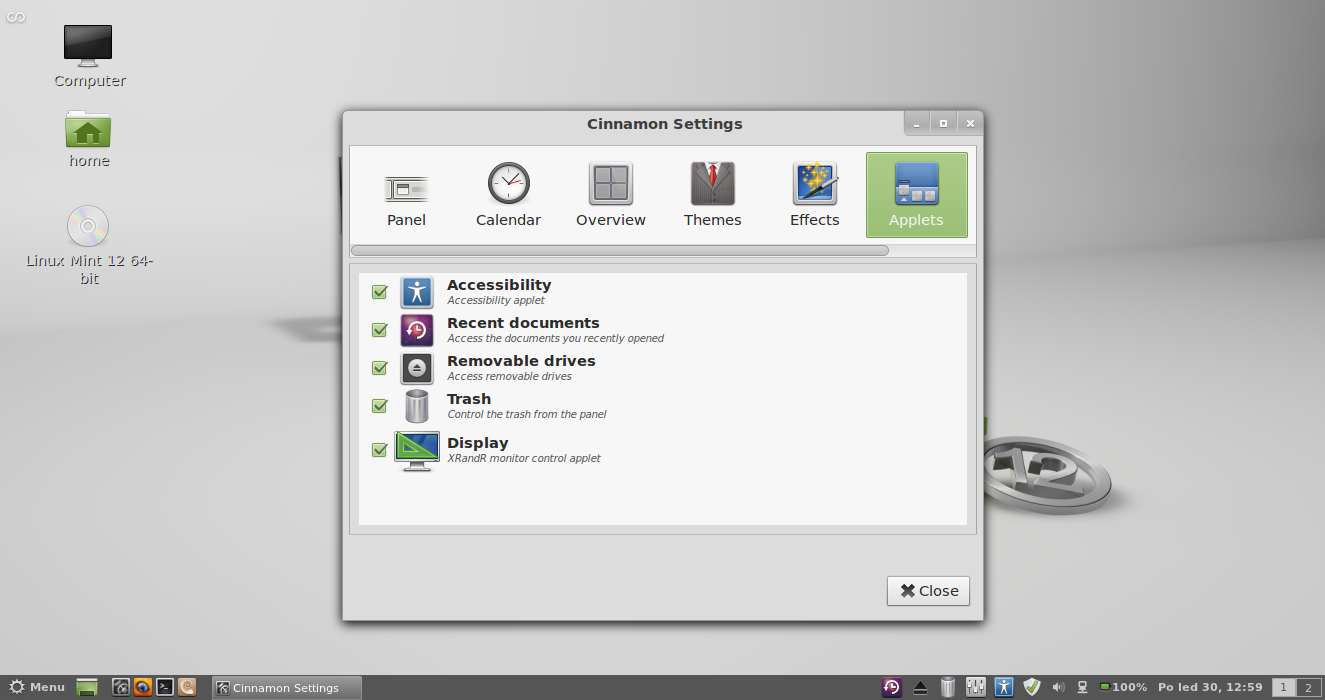Disable the Recent documents applet checkbox

point(379,330)
